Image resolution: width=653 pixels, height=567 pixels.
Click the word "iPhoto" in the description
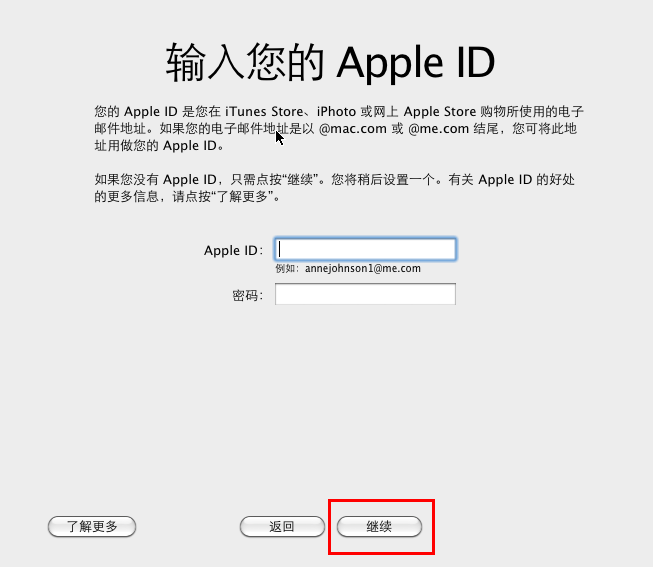point(336,112)
